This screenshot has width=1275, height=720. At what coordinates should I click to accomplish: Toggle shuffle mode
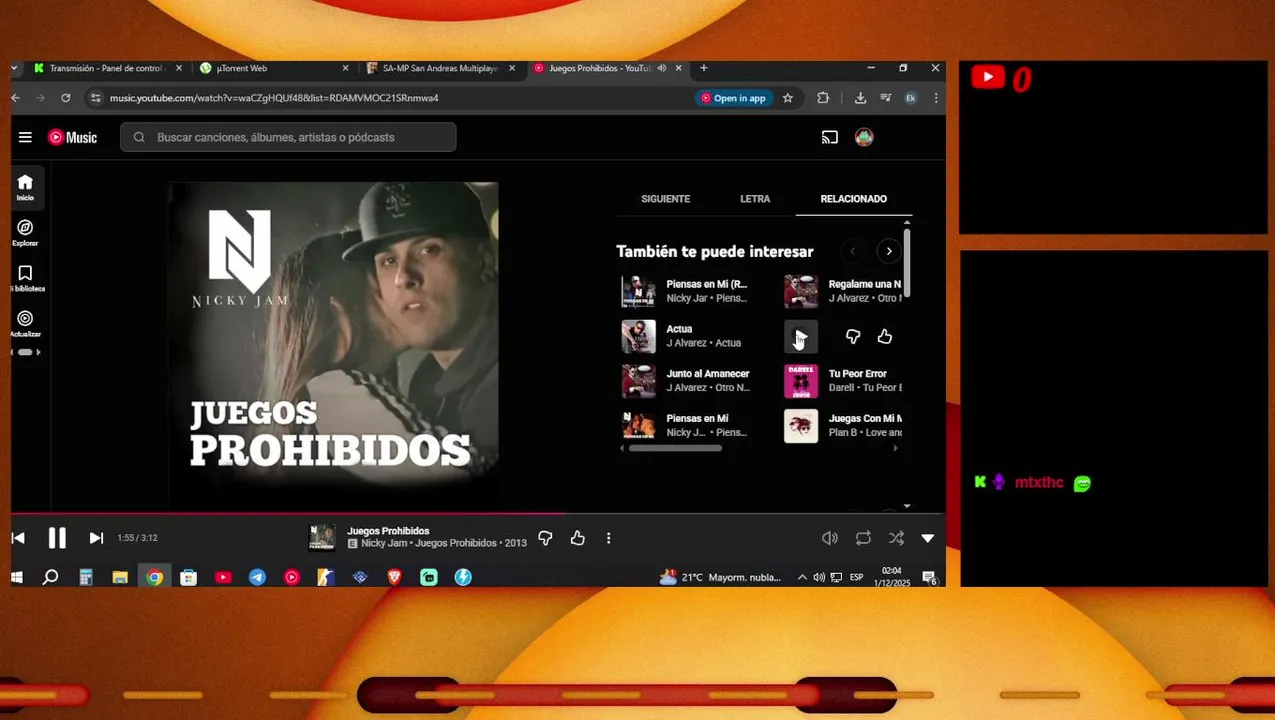point(896,538)
